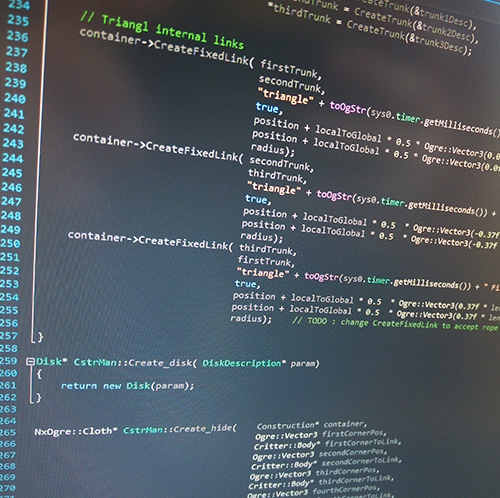The height and width of the screenshot is (498, 500).
Task: Click 'Critter::Body* secondCornerToLink,' parameter
Action: 326,463
